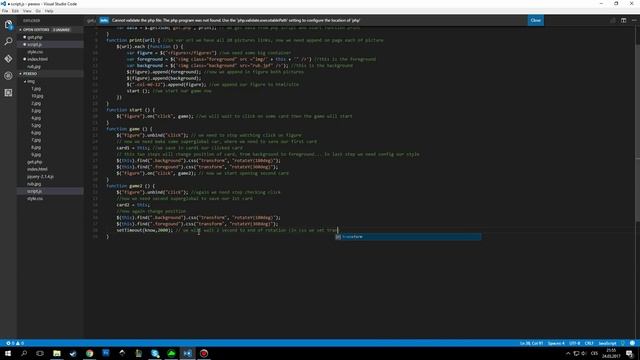Select get.php in Open Editors

click(35, 37)
